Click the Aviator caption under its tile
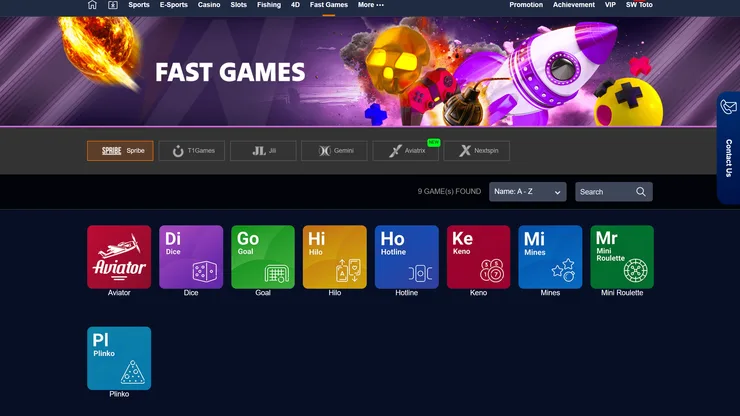Viewport: 740px width, 416px height. point(119,293)
